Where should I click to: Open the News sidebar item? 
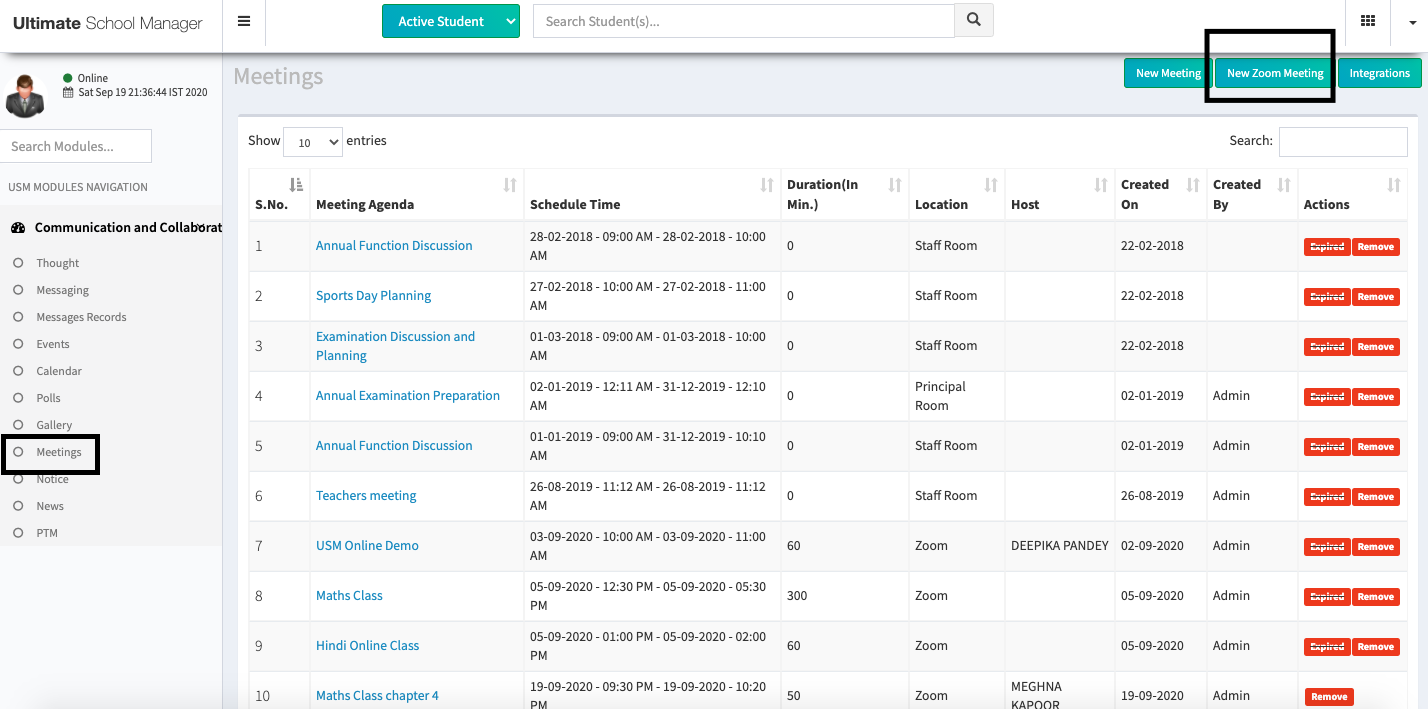50,506
